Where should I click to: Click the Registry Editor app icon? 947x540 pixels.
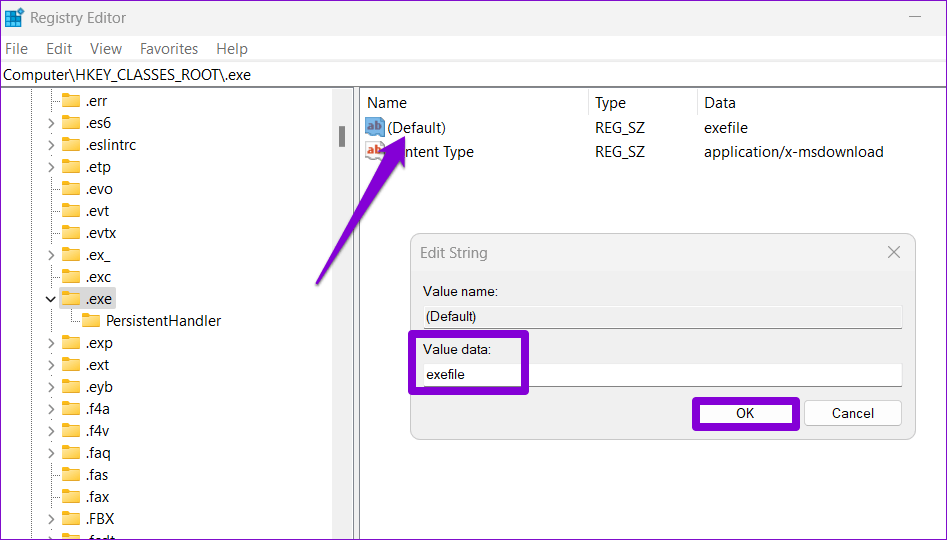(x=14, y=18)
